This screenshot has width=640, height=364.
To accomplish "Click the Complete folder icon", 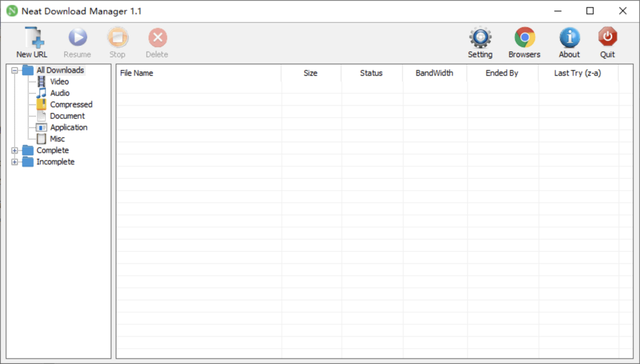I will click(28, 150).
